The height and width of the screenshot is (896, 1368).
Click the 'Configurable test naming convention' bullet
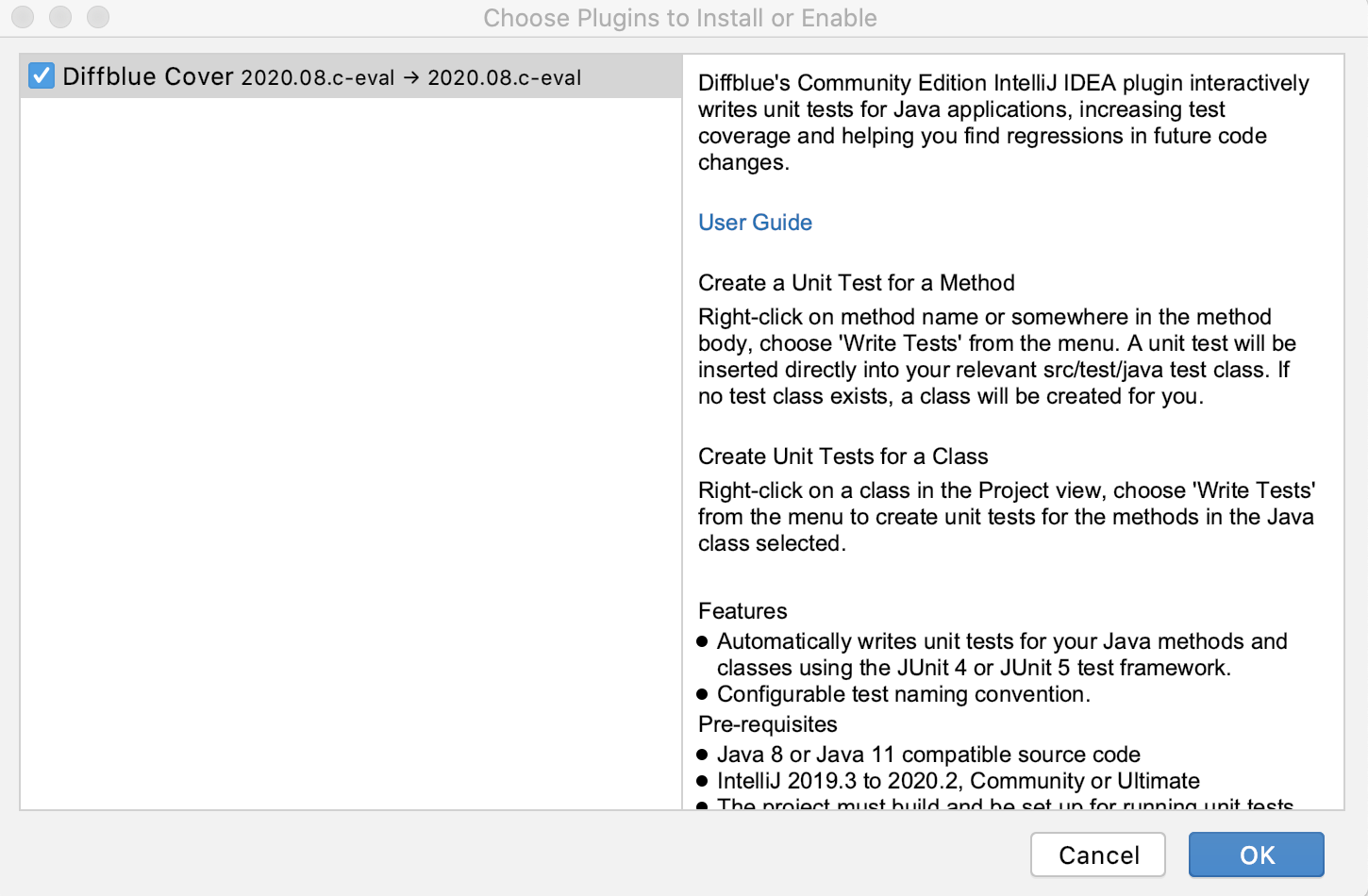903,694
